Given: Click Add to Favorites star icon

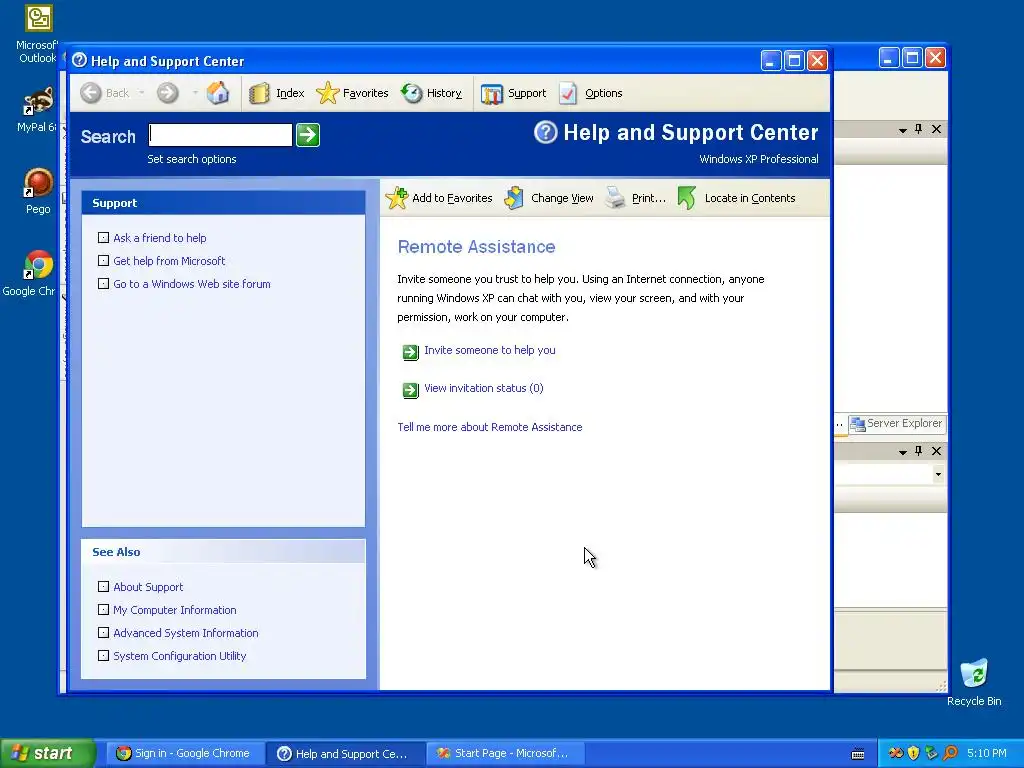Looking at the screenshot, I should tap(396, 198).
